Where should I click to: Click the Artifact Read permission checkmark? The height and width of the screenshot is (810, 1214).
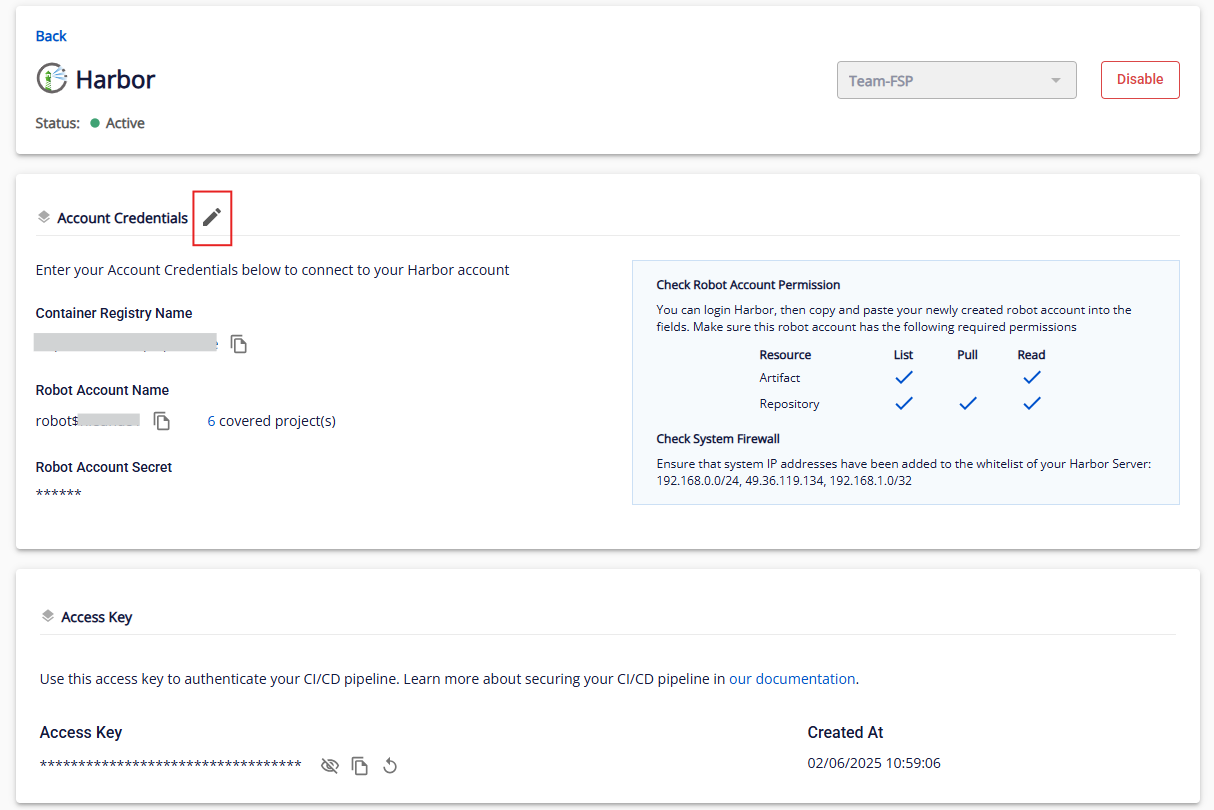pos(1032,377)
